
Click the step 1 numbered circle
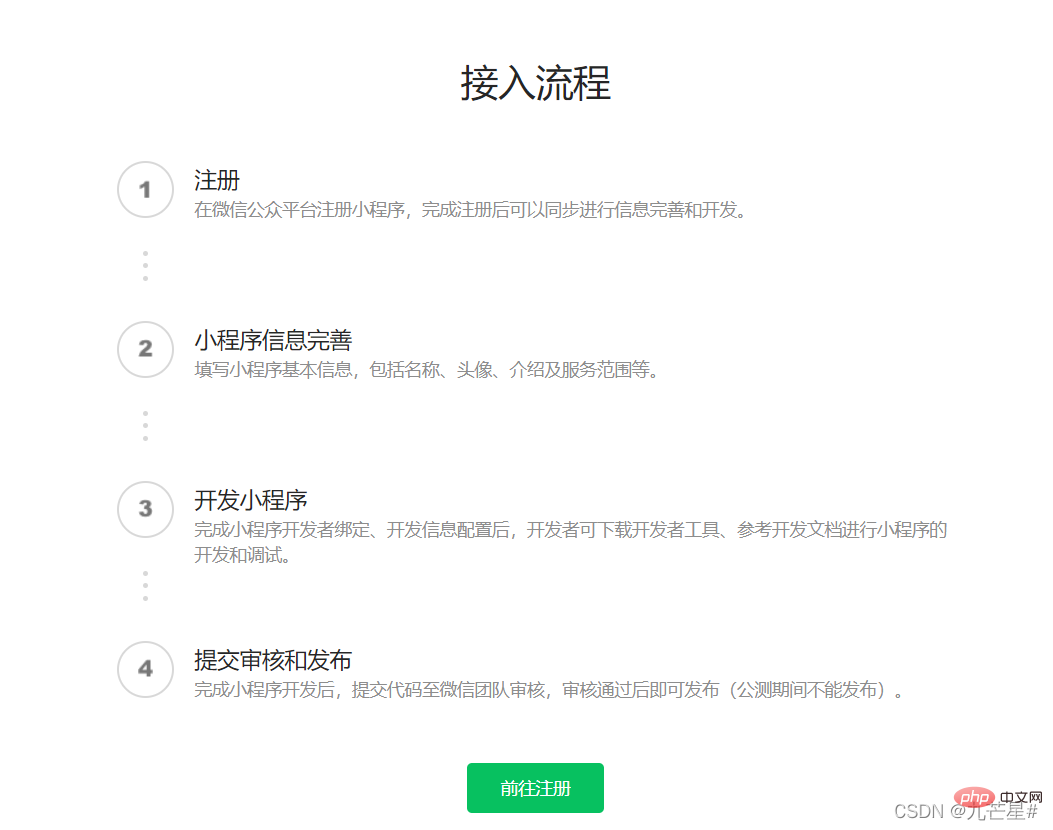[144, 190]
